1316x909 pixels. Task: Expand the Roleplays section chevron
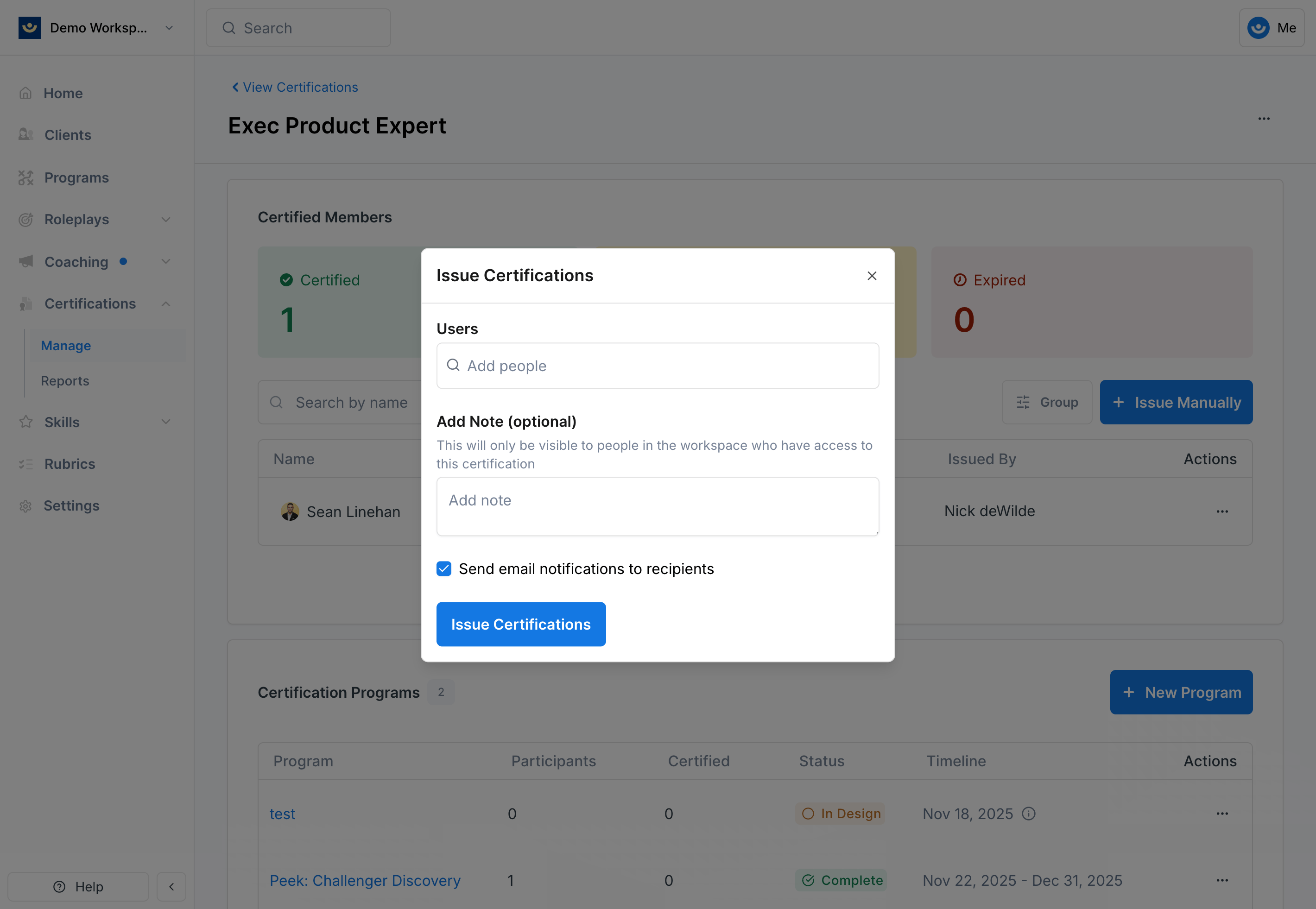(166, 219)
